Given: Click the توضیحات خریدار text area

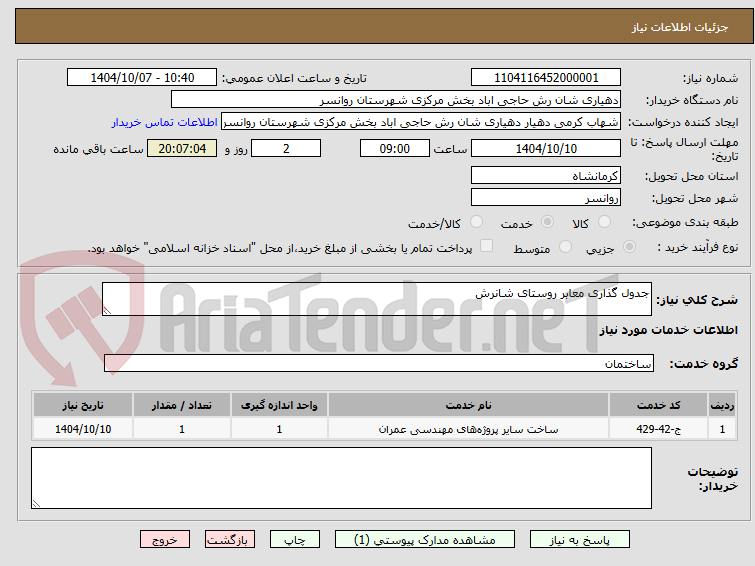Looking at the screenshot, I should pos(341,478).
